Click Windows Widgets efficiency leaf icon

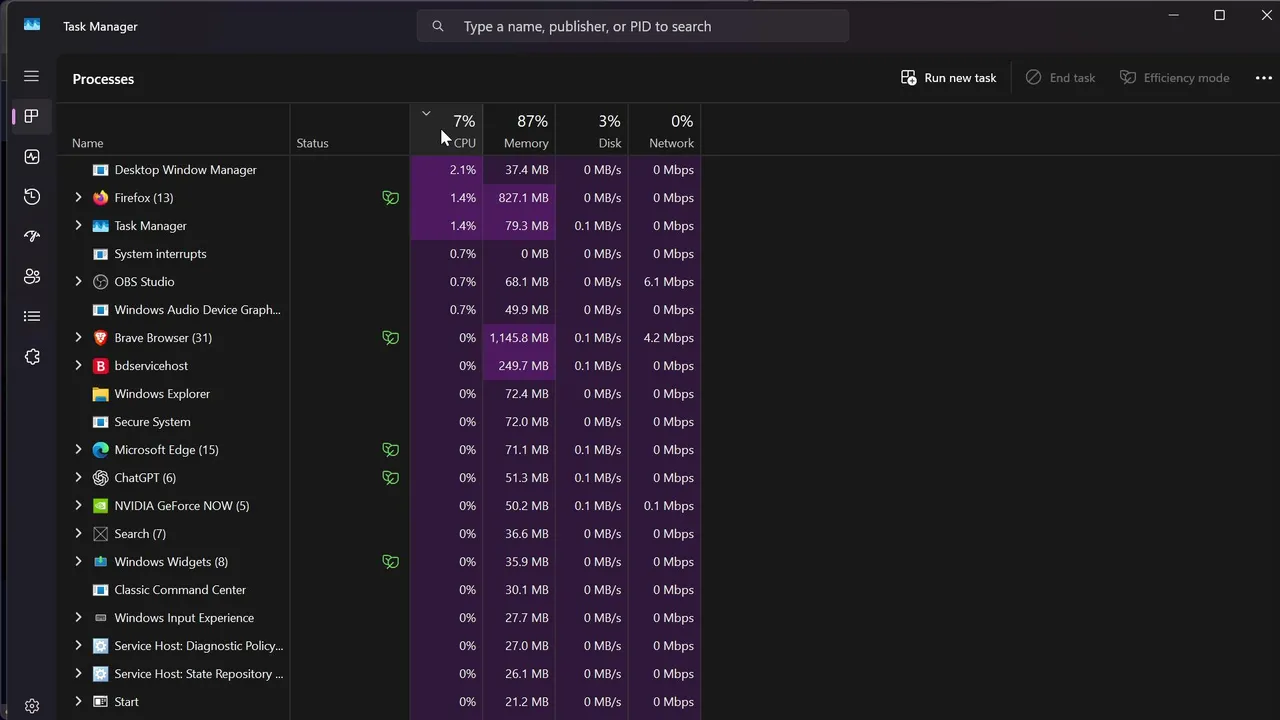390,562
